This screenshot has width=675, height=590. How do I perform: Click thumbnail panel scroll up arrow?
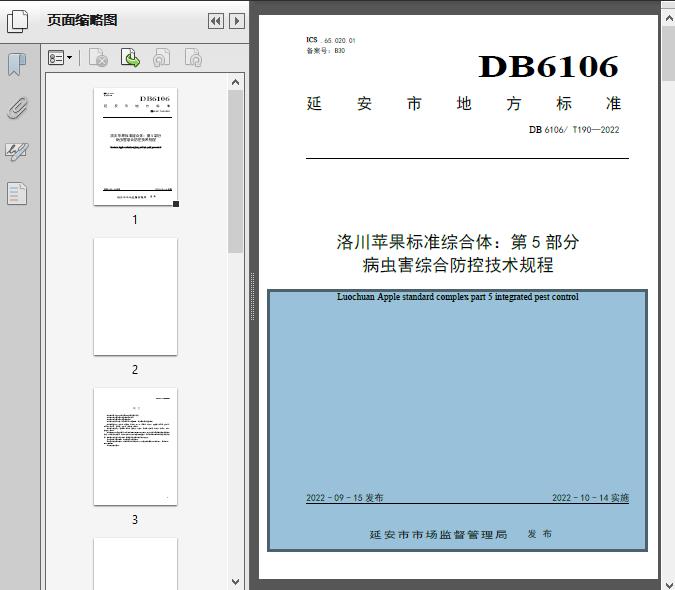[235, 82]
